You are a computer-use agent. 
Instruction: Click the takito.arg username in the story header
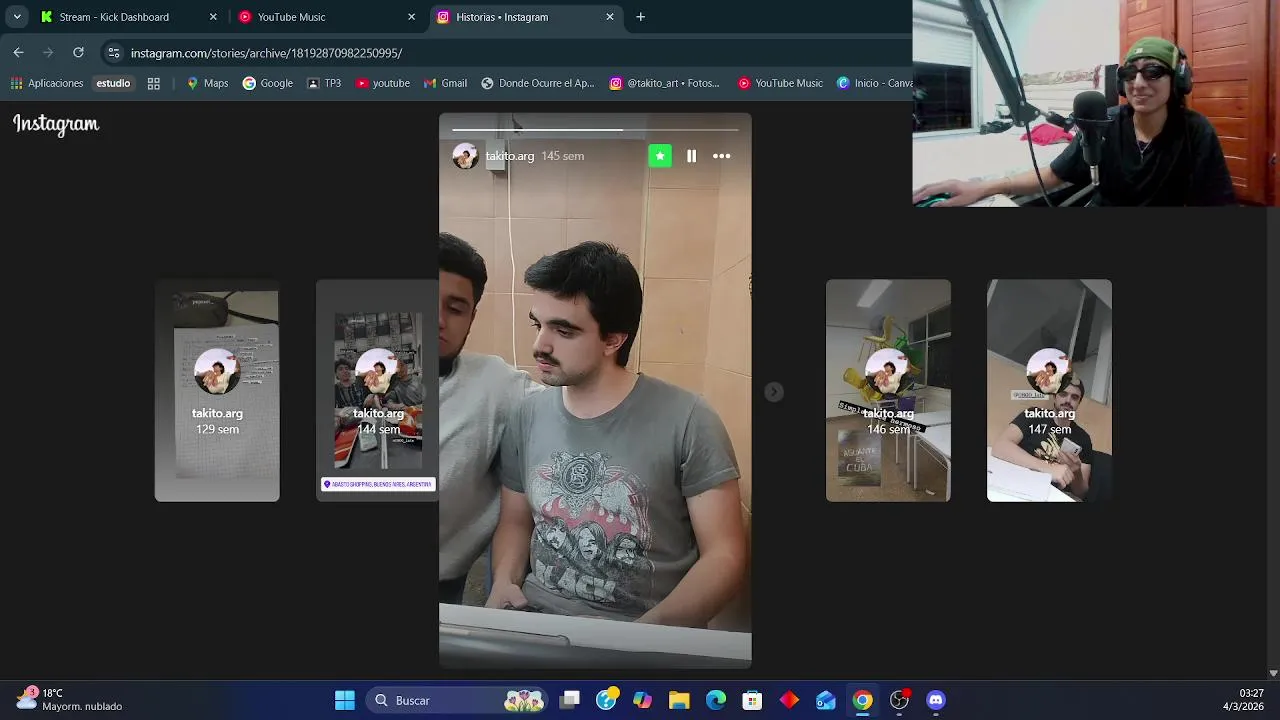click(510, 156)
